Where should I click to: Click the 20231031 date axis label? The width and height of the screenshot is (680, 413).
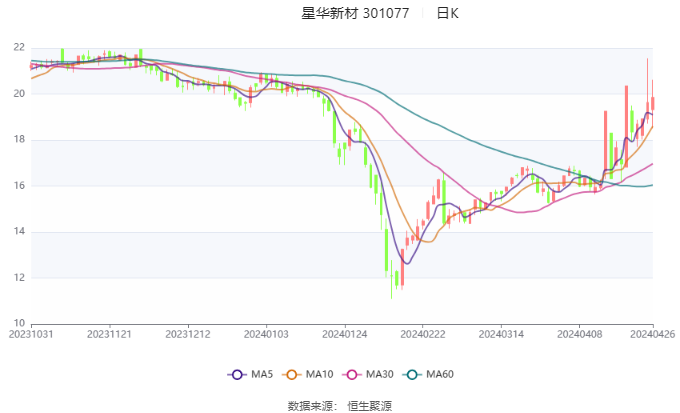31,334
